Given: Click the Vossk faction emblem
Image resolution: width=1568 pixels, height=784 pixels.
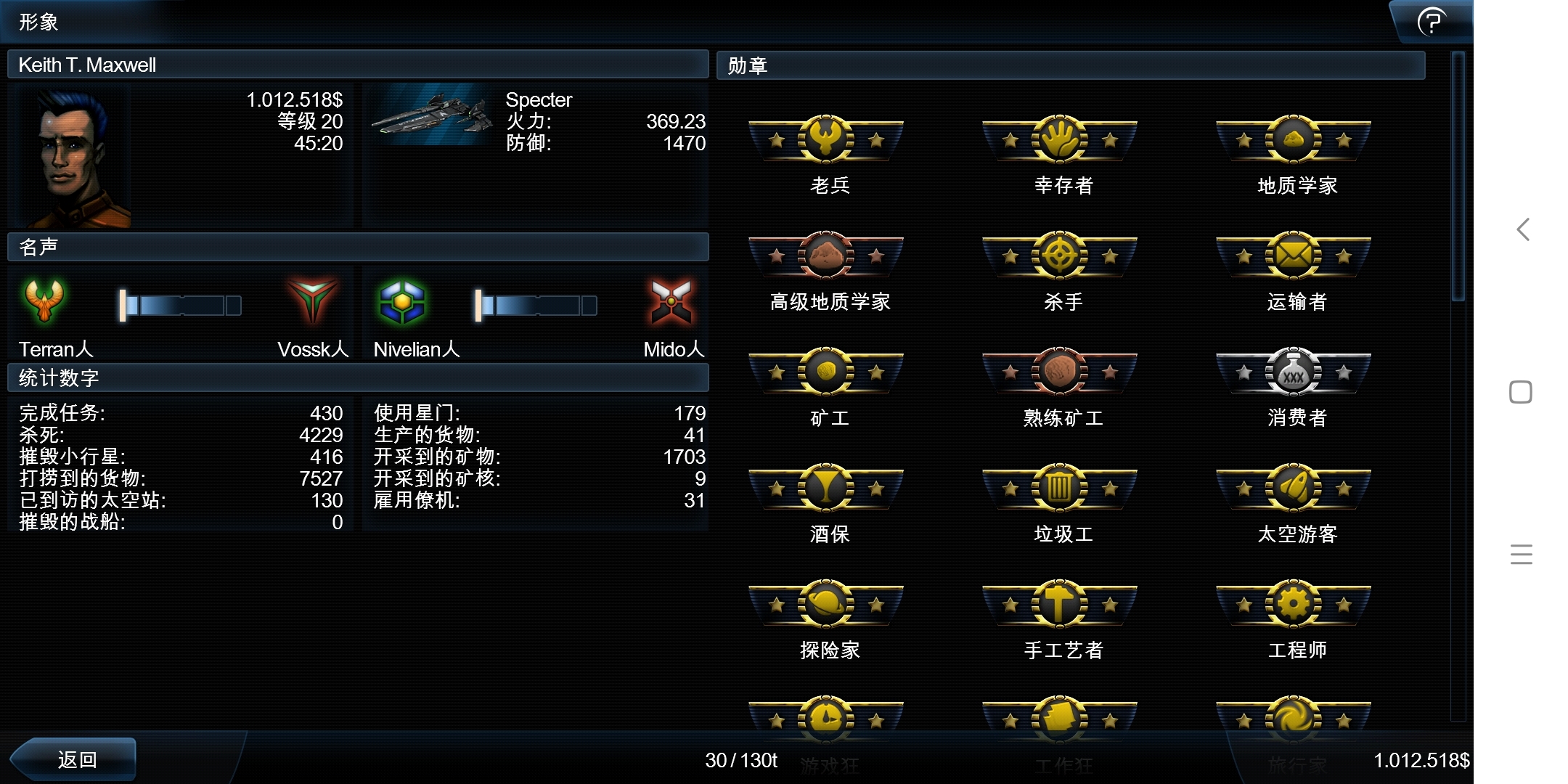Looking at the screenshot, I should pyautogui.click(x=312, y=301).
